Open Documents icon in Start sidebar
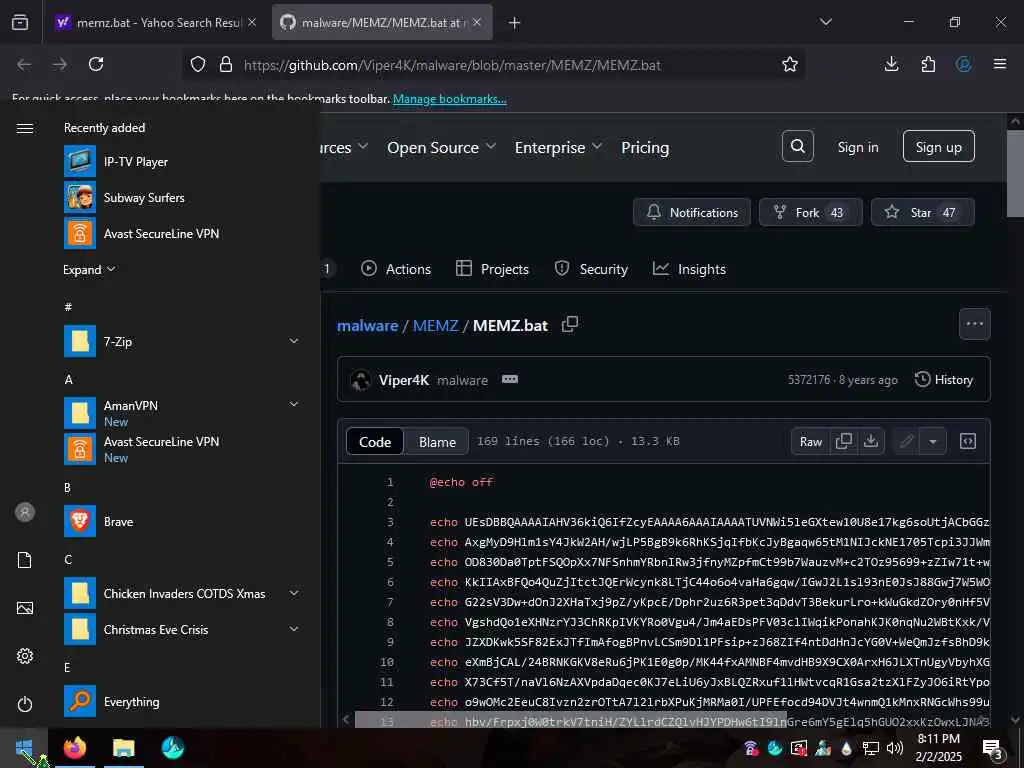This screenshot has width=1024, height=768. point(25,560)
